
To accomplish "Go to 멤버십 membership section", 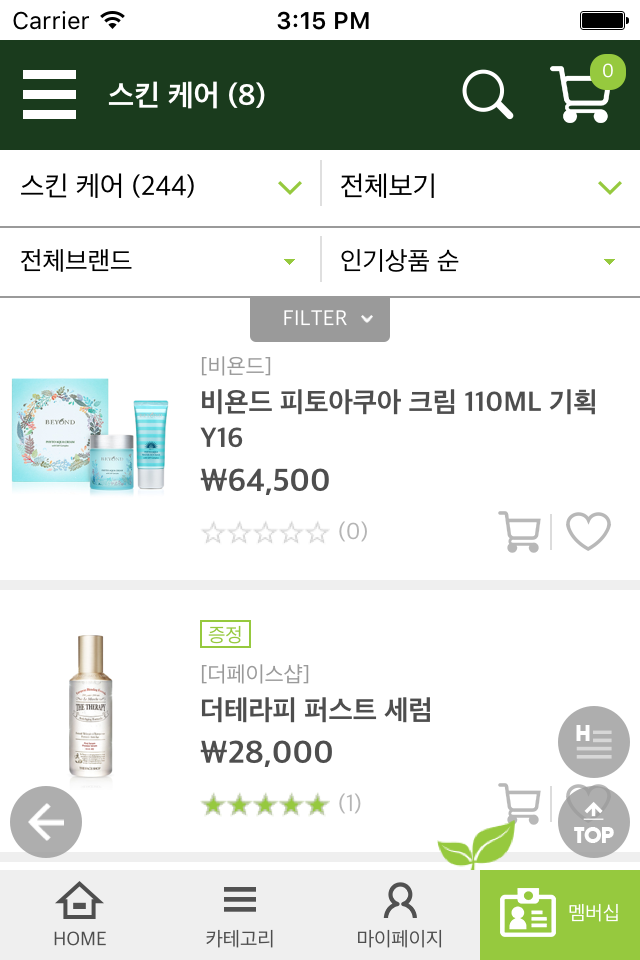I will tap(560, 915).
